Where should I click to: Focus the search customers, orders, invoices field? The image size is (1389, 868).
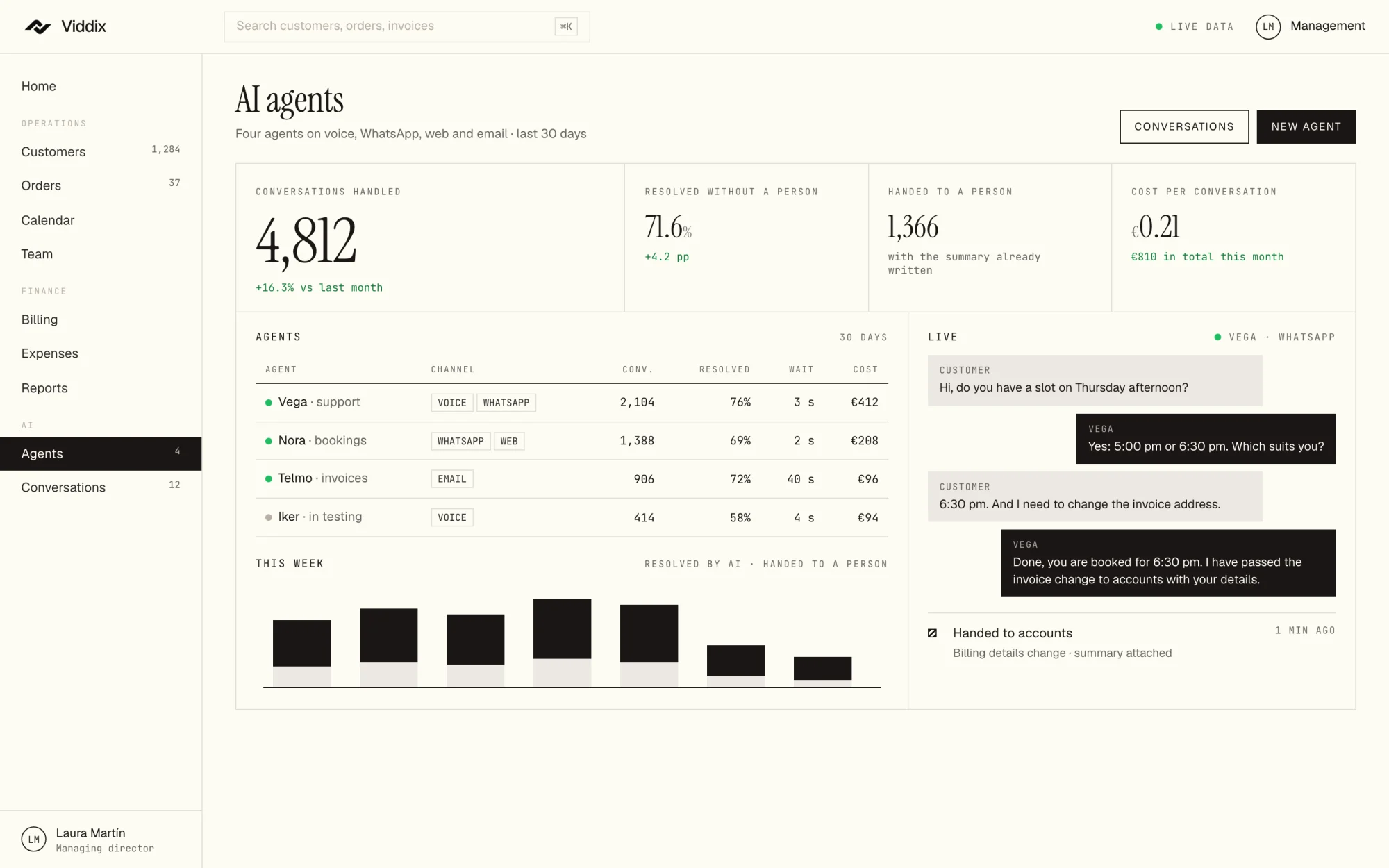tap(407, 26)
